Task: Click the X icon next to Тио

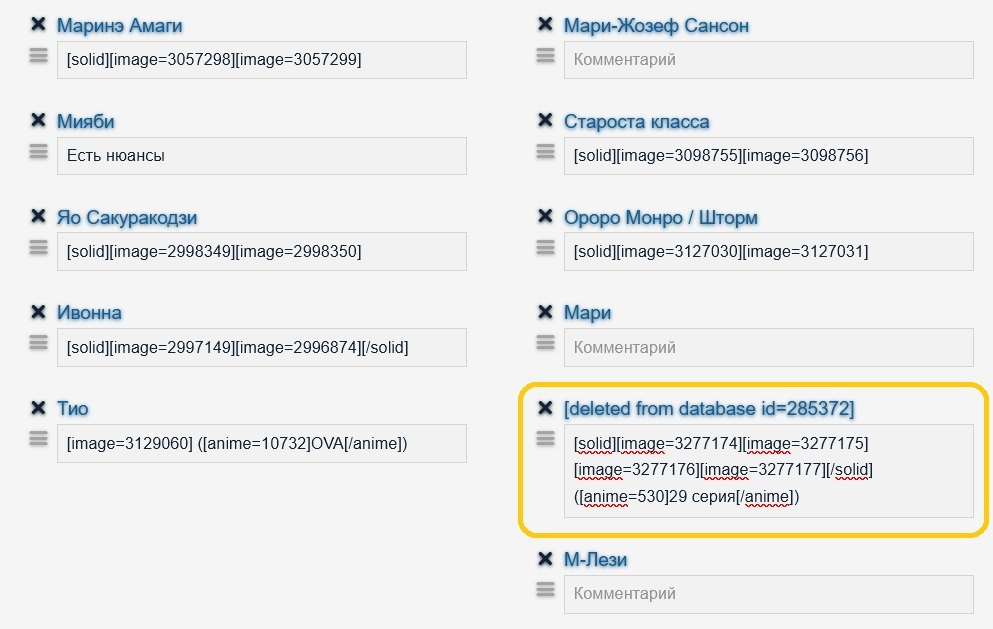Action: click(38, 407)
